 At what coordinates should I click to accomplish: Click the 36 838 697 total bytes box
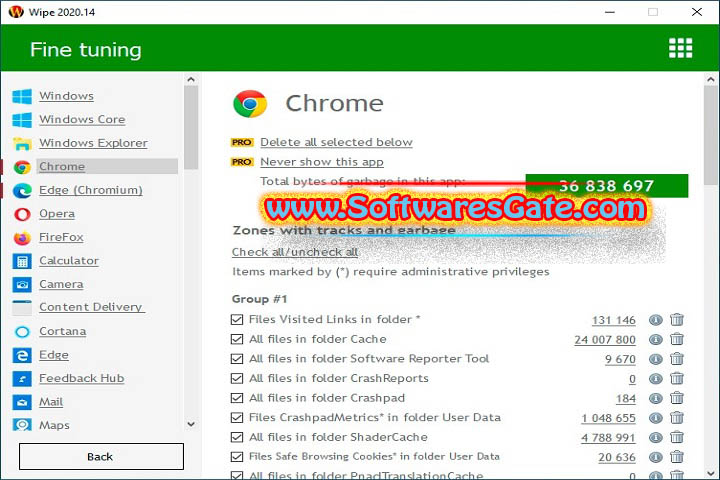[607, 186]
